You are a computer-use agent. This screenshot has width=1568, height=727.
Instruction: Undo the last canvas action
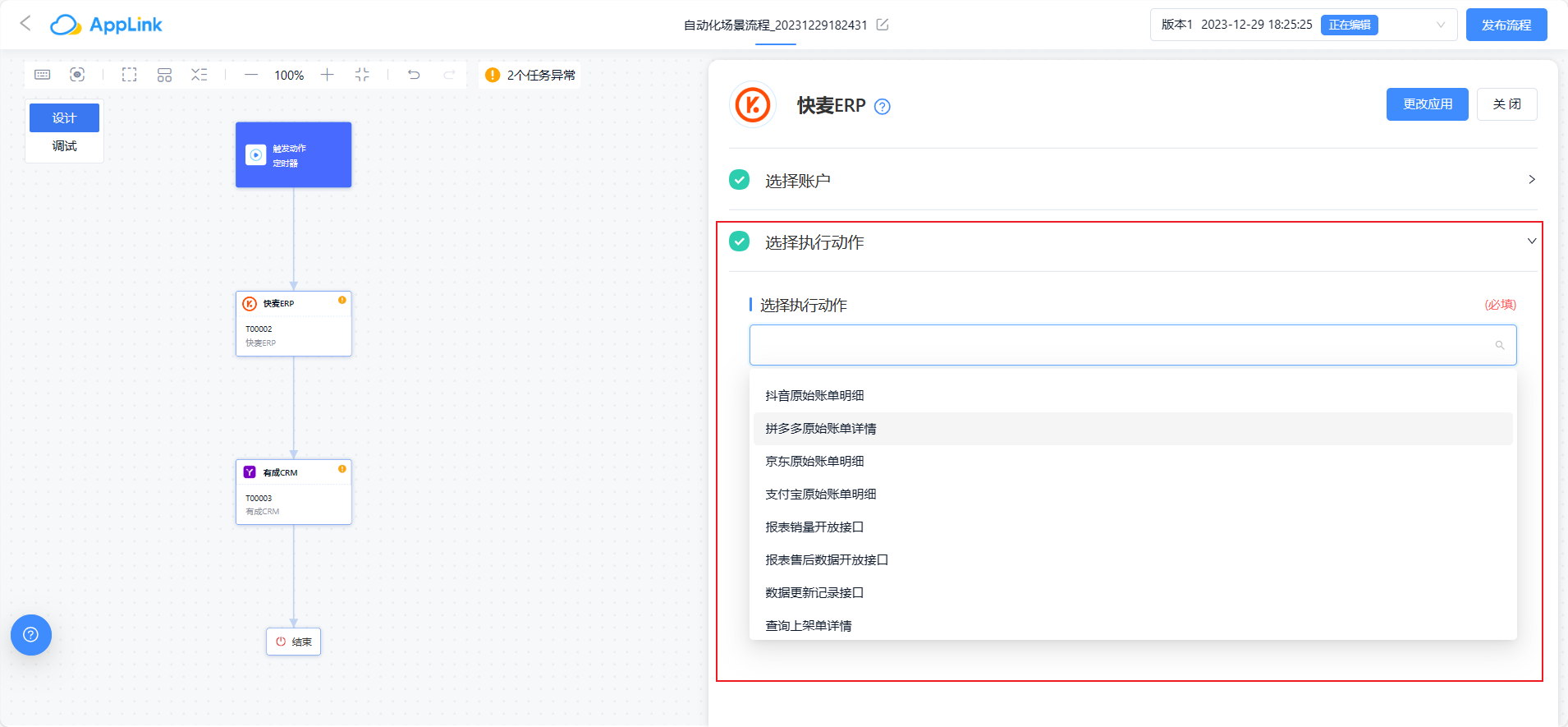coord(414,75)
